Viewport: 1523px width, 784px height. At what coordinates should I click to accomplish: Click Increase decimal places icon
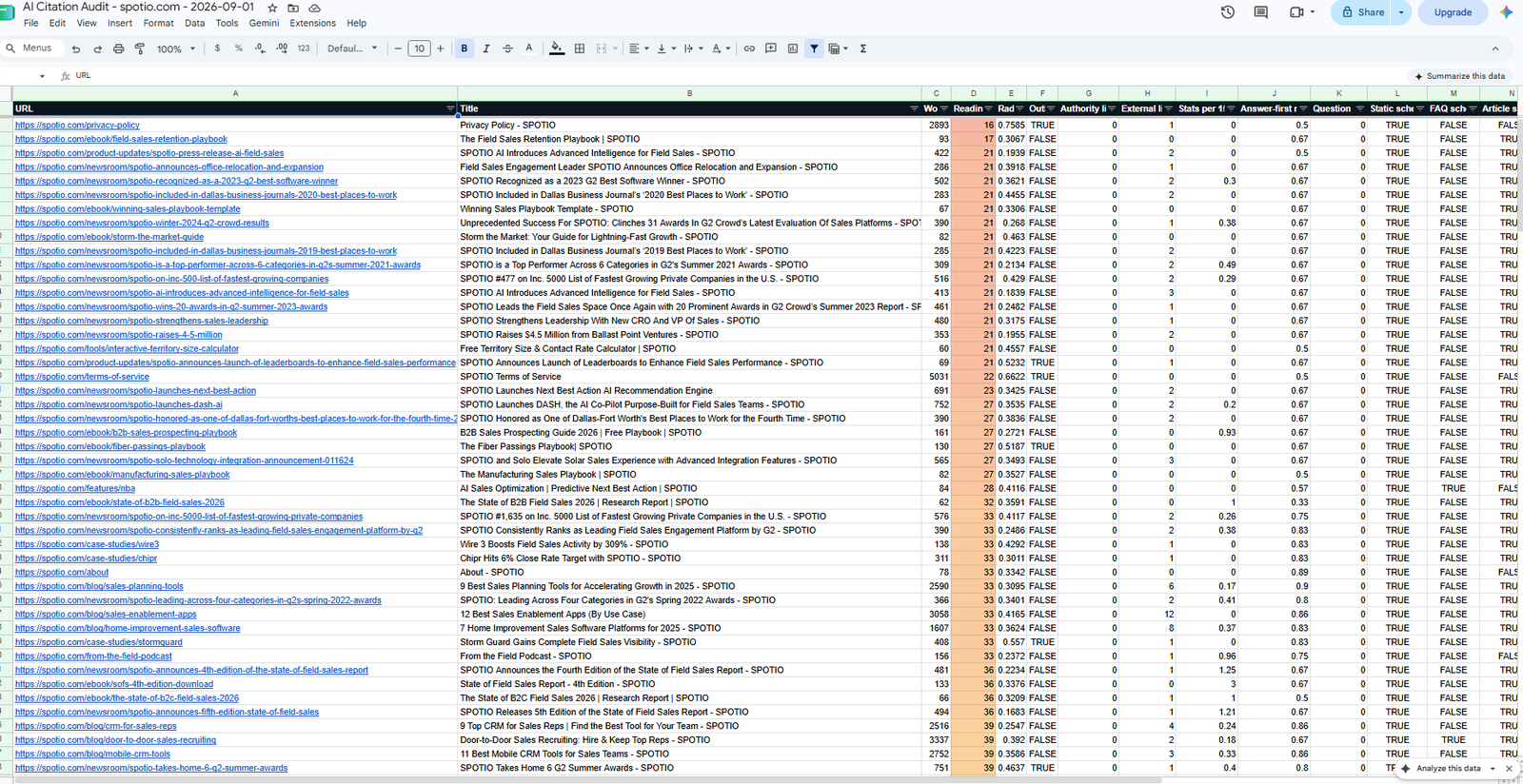[282, 49]
